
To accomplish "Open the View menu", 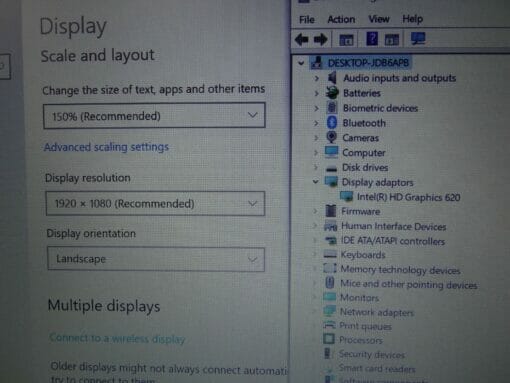I will coord(379,19).
